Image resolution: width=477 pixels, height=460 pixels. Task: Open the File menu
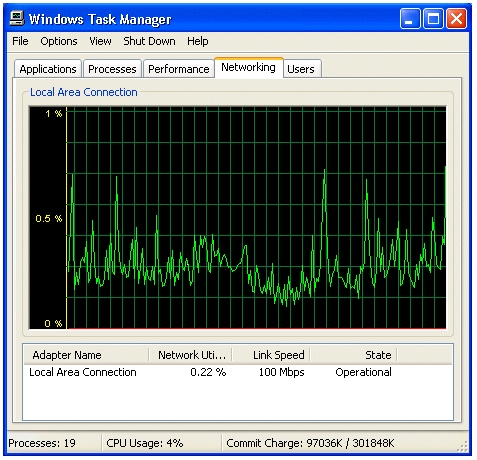tap(20, 41)
